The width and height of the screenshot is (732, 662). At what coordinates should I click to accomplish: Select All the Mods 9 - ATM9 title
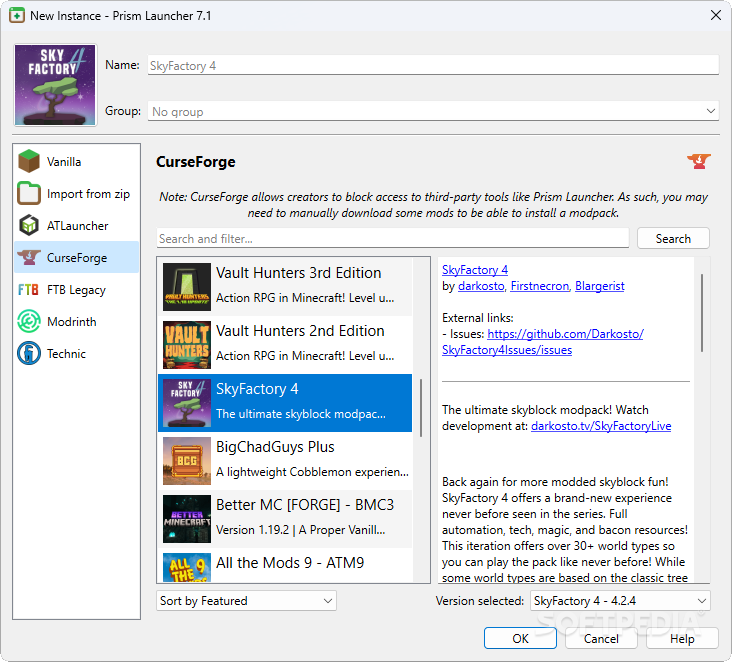pos(290,563)
